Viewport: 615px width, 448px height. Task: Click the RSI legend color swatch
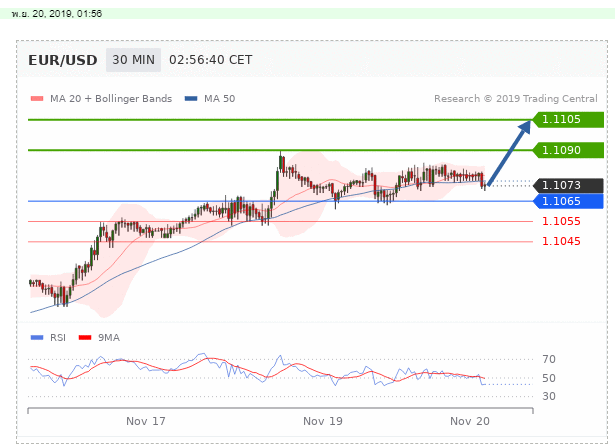(37, 337)
